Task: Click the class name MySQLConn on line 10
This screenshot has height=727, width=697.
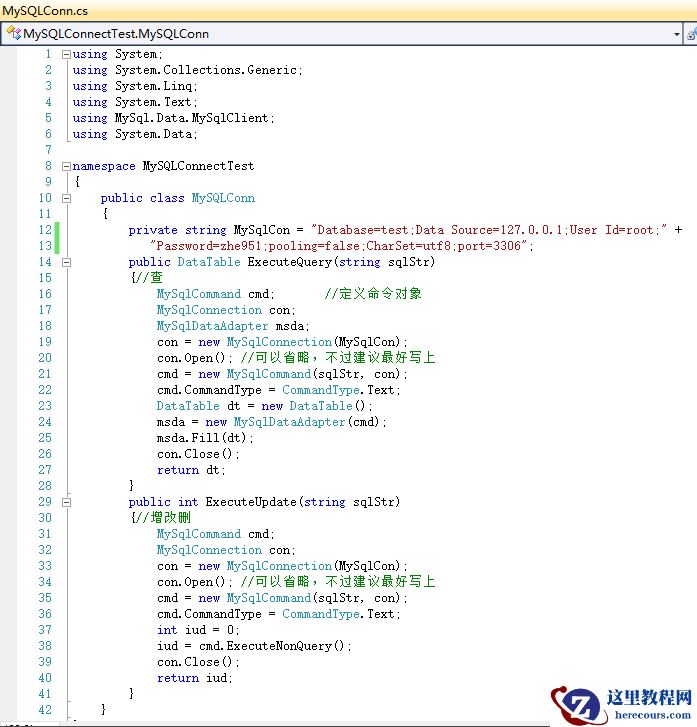Action: [223, 198]
